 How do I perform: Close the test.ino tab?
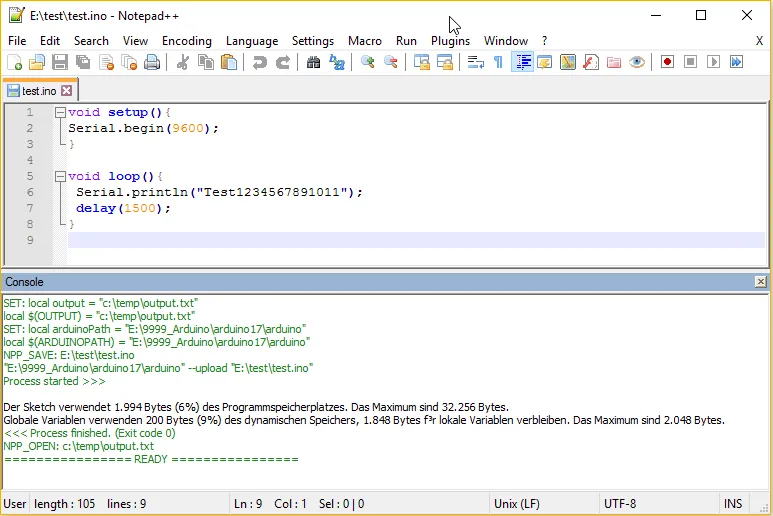pyautogui.click(x=67, y=91)
